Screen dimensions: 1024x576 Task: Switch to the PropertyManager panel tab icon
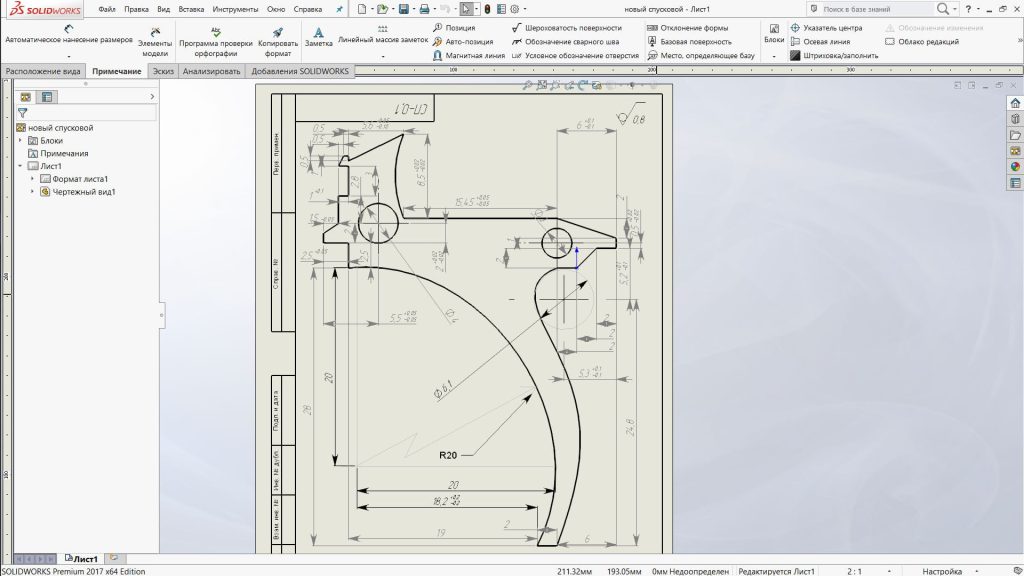tap(47, 97)
